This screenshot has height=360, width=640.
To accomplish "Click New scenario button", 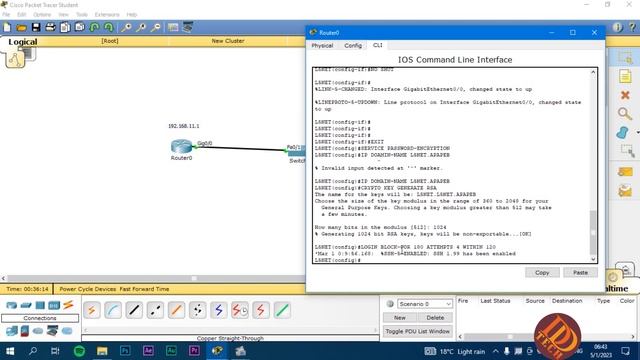I will coord(400,317).
